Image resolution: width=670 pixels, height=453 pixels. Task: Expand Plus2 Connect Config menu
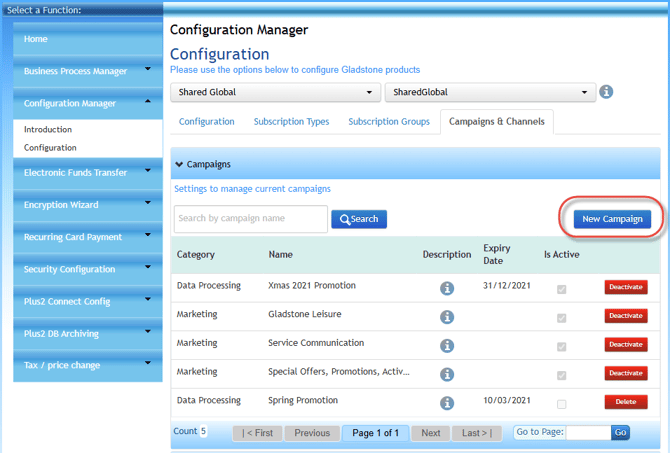tap(88, 301)
